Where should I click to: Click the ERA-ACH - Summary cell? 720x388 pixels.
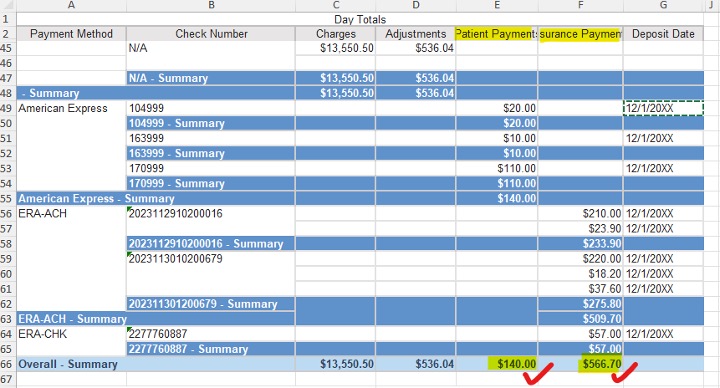[x=156, y=319]
